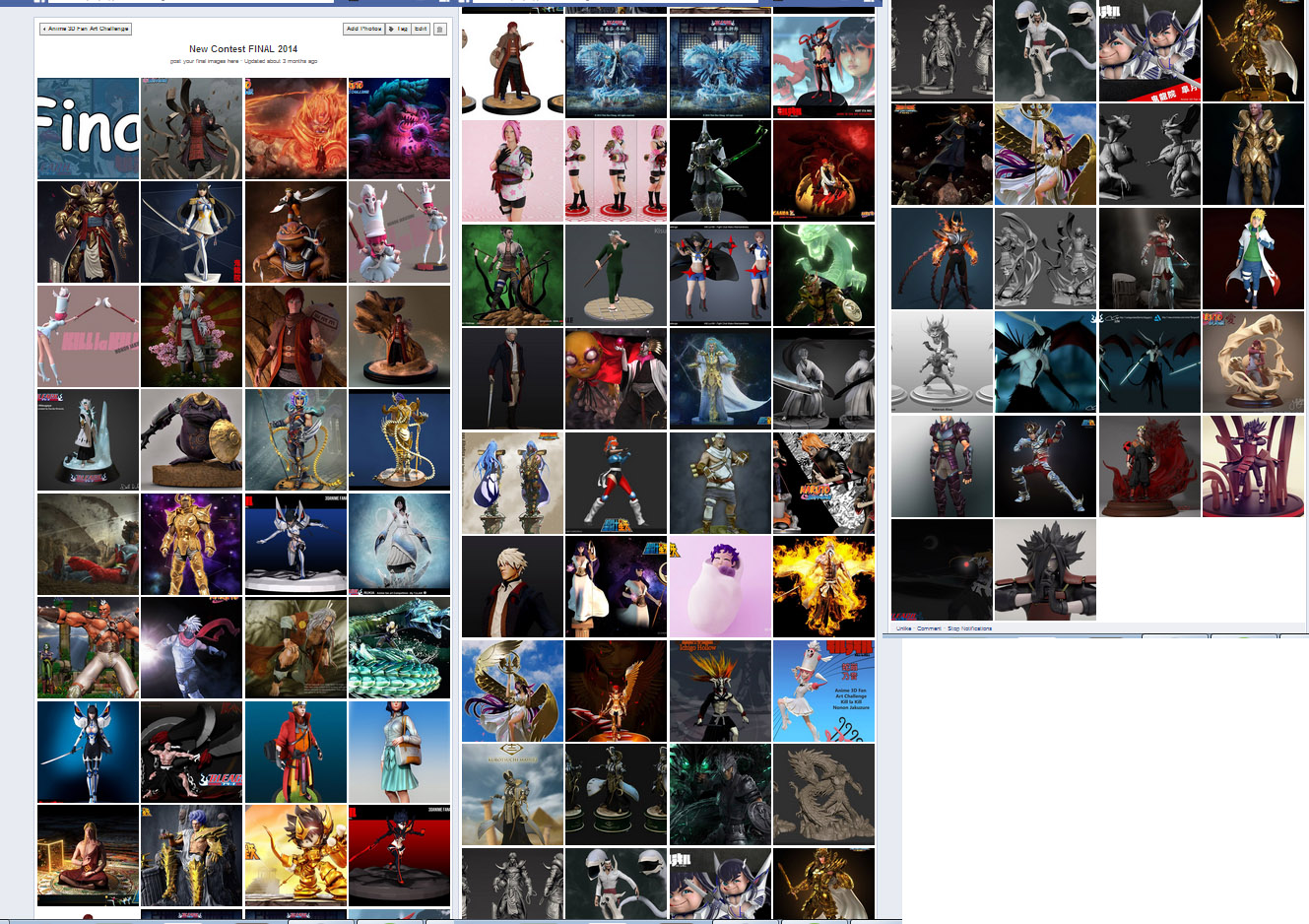
Task: Click the Add Photos button
Action: click(x=363, y=29)
